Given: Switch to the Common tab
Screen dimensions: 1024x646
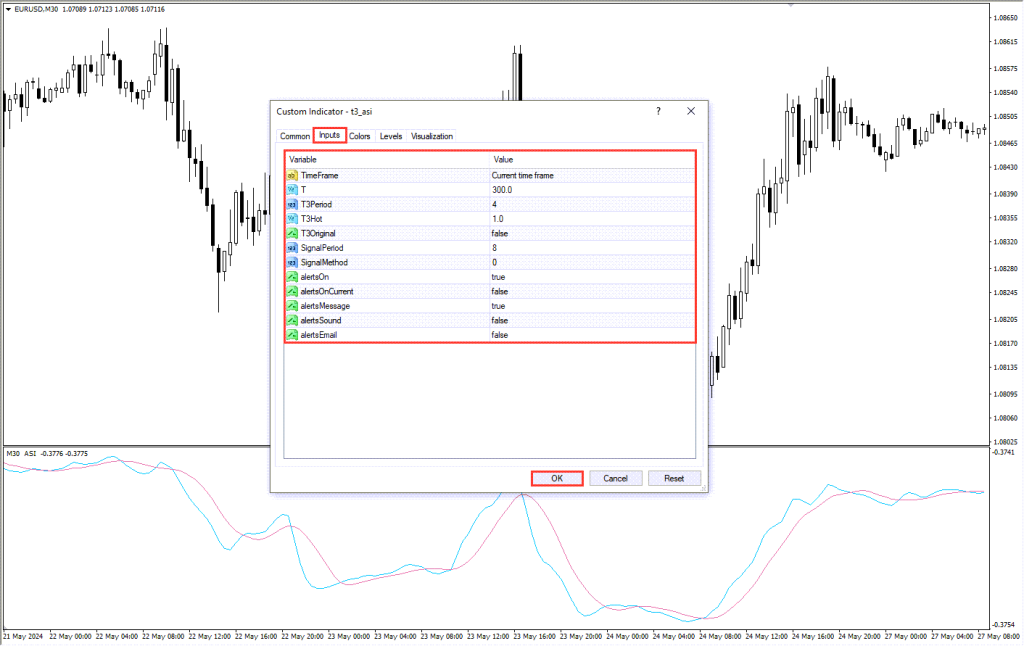Looking at the screenshot, I should pyautogui.click(x=295, y=136).
